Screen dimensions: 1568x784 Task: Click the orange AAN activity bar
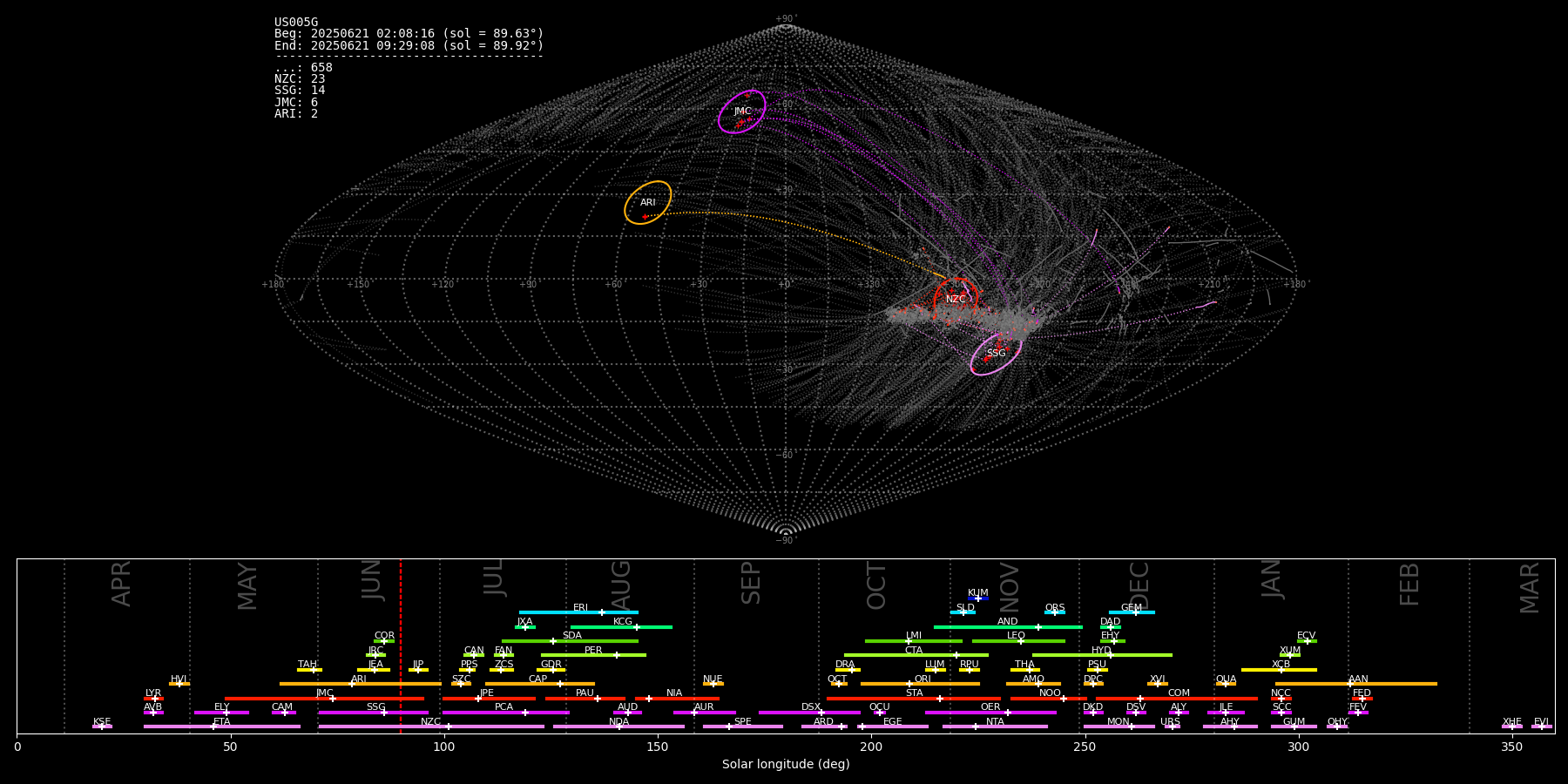pyautogui.click(x=1356, y=684)
